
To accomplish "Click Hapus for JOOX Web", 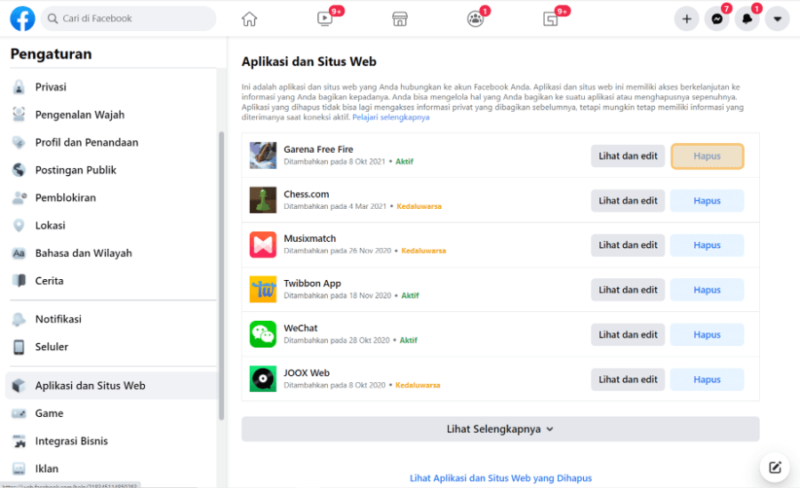I will click(707, 379).
